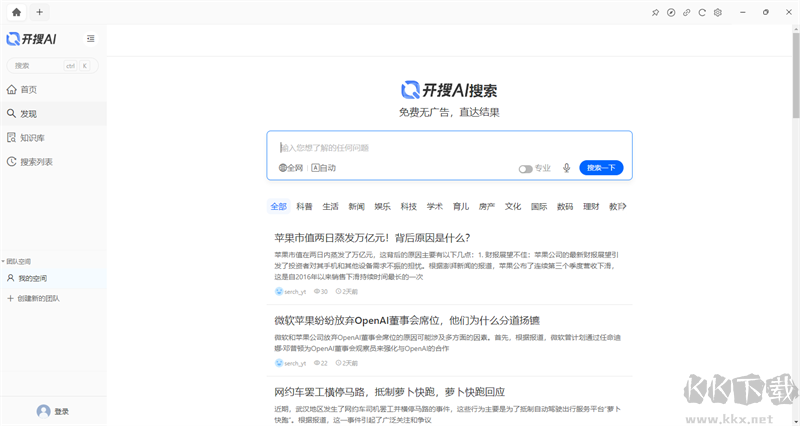Switch to the 科技 category tab
Viewport: 800px width, 426px height.
click(x=409, y=207)
